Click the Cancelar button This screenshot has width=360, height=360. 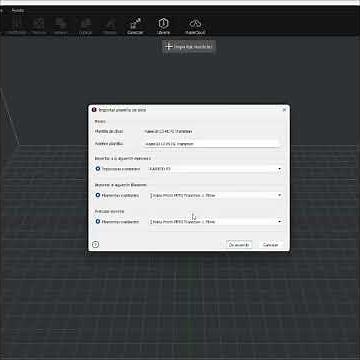(270, 245)
